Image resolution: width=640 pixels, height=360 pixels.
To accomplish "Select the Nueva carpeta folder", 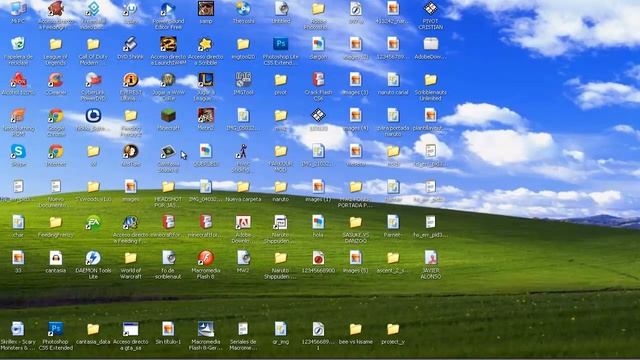I will [x=243, y=187].
